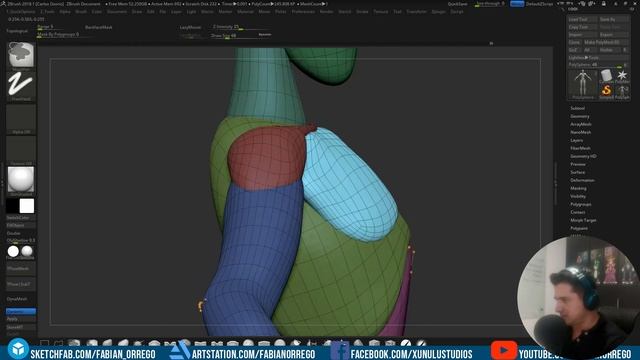Adjust the Mask By Polygroups slider
This screenshot has height=360, width=640.
pyautogui.click(x=65, y=35)
